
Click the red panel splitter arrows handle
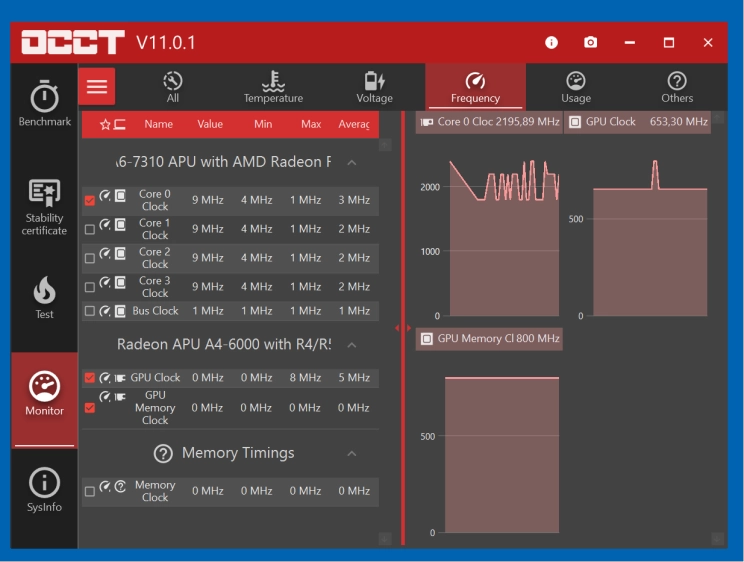[x=403, y=328]
